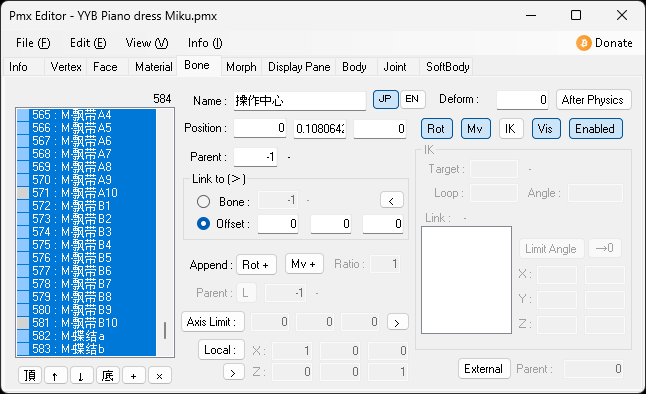The width and height of the screenshot is (646, 394).
Task: Click the Position Y field 0.1080642
Action: pos(320,129)
